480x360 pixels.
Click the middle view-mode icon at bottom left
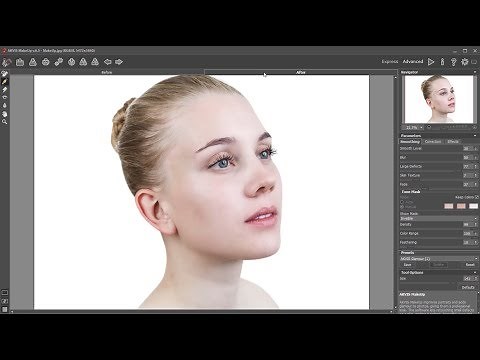[5, 301]
